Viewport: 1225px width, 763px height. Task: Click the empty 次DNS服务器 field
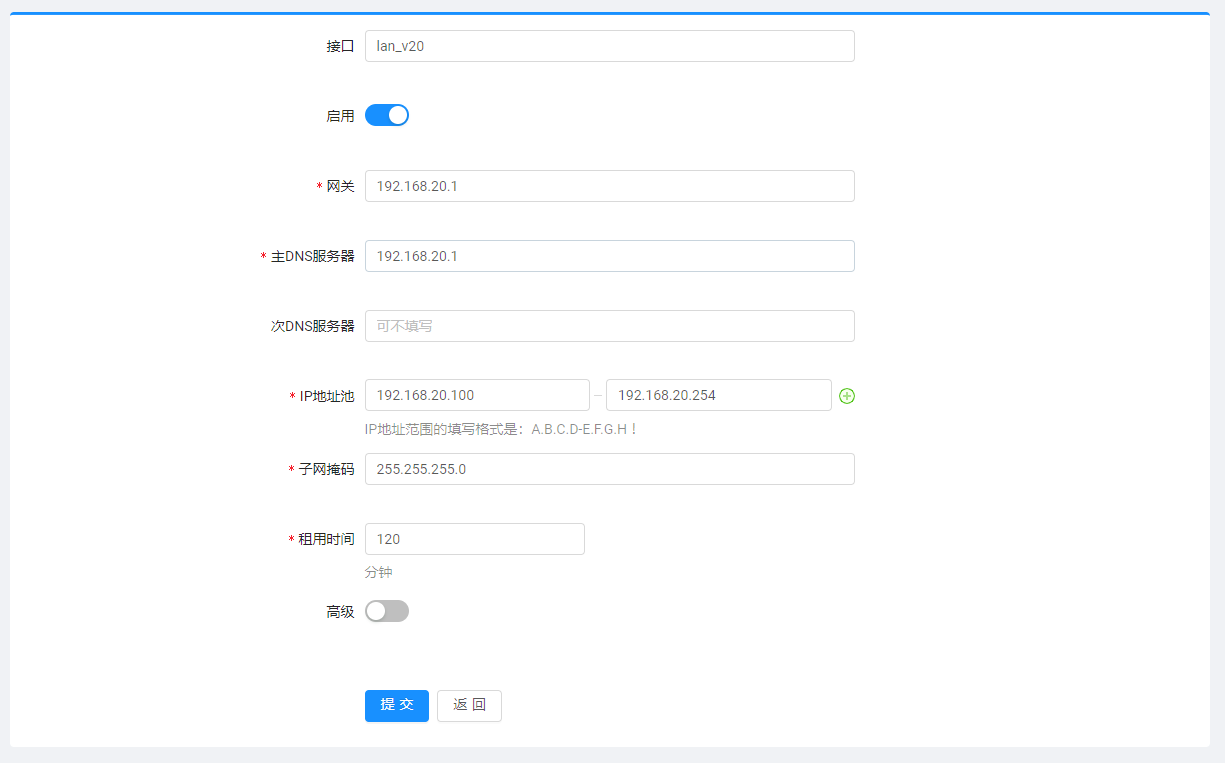point(610,326)
